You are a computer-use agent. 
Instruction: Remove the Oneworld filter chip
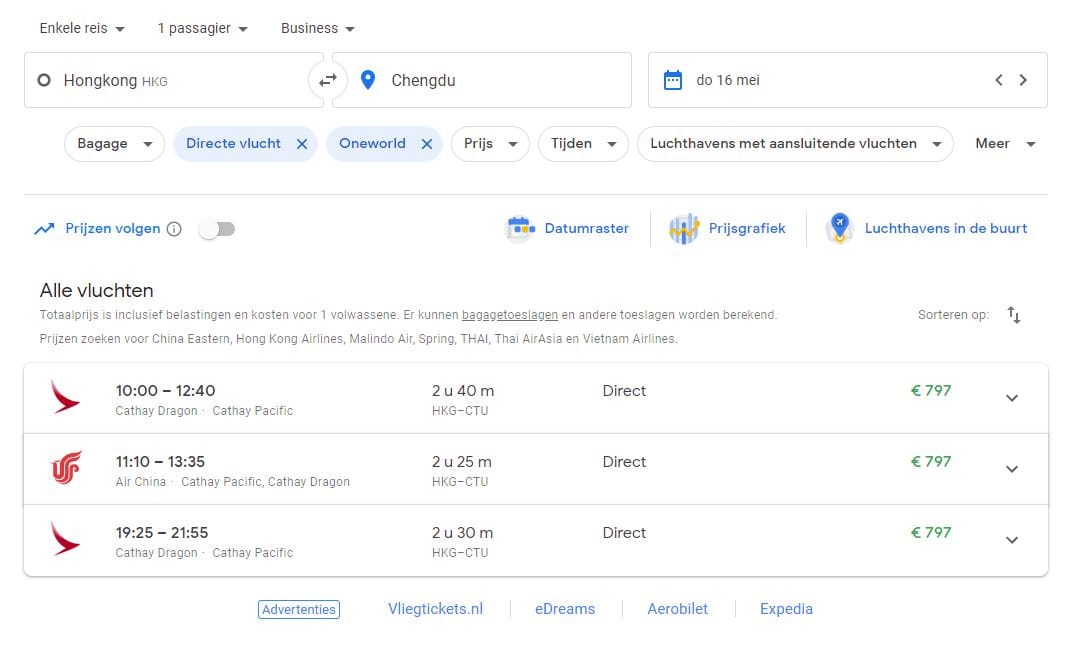[x=426, y=144]
